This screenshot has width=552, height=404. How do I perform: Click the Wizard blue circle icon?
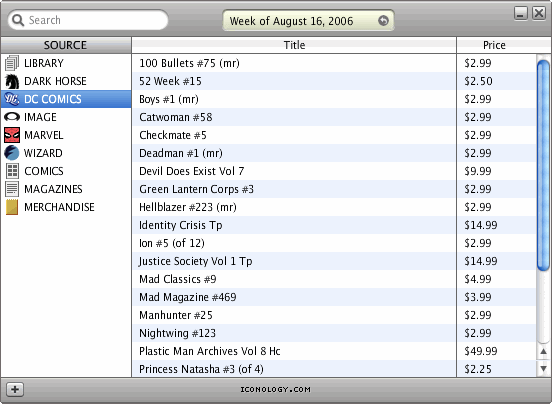12,153
